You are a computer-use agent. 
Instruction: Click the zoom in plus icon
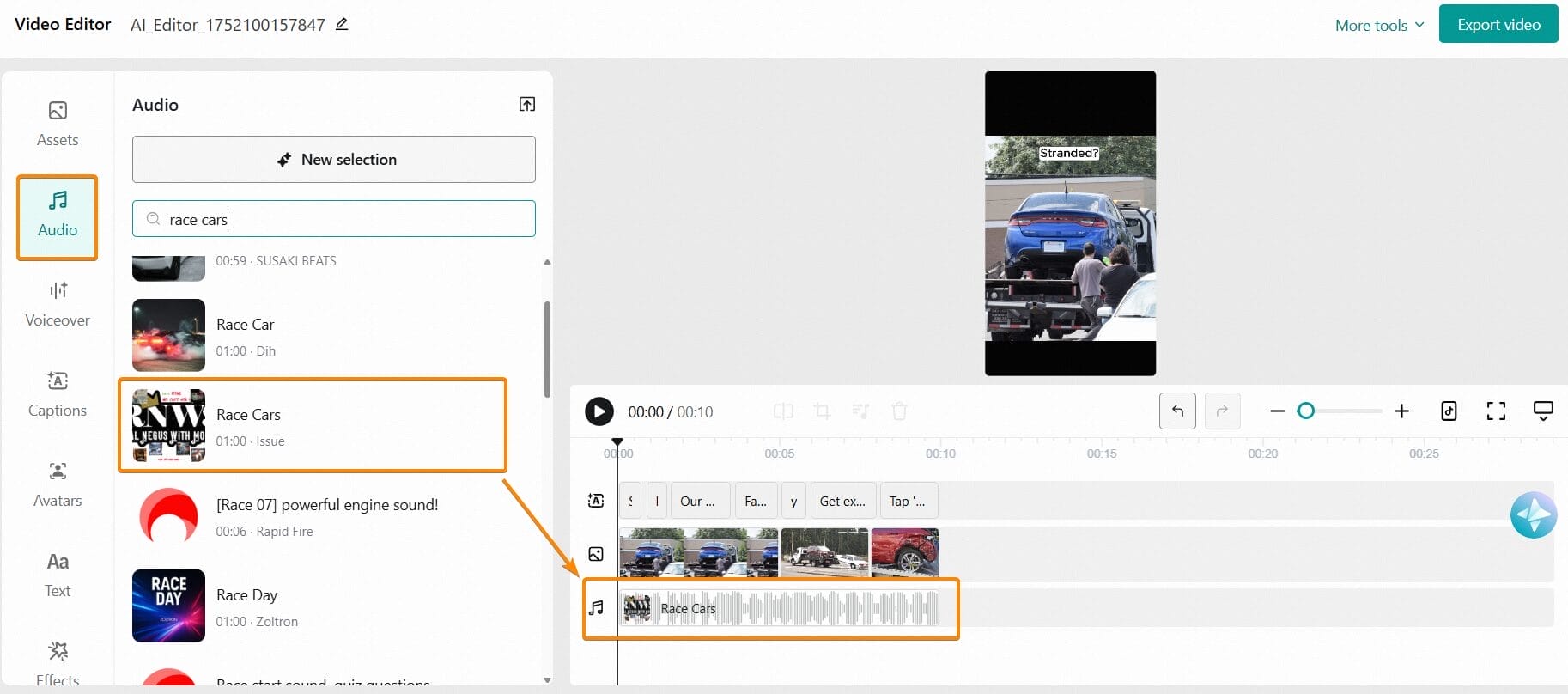1401,411
